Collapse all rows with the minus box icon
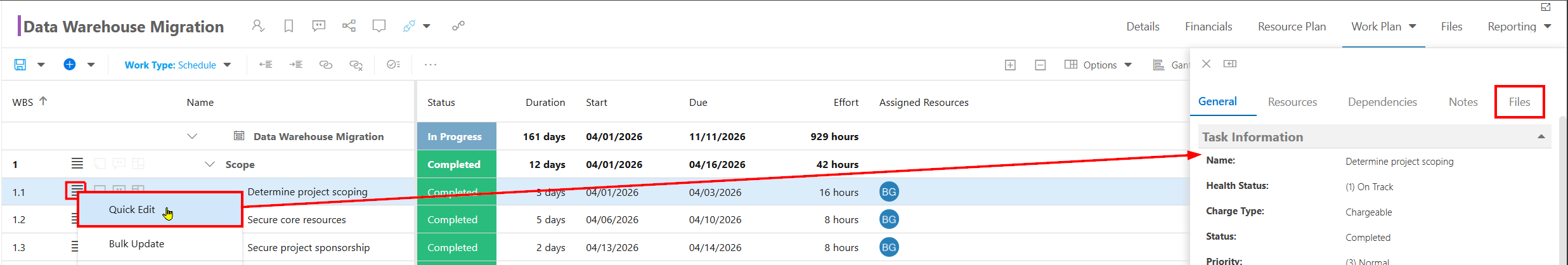 point(1040,65)
